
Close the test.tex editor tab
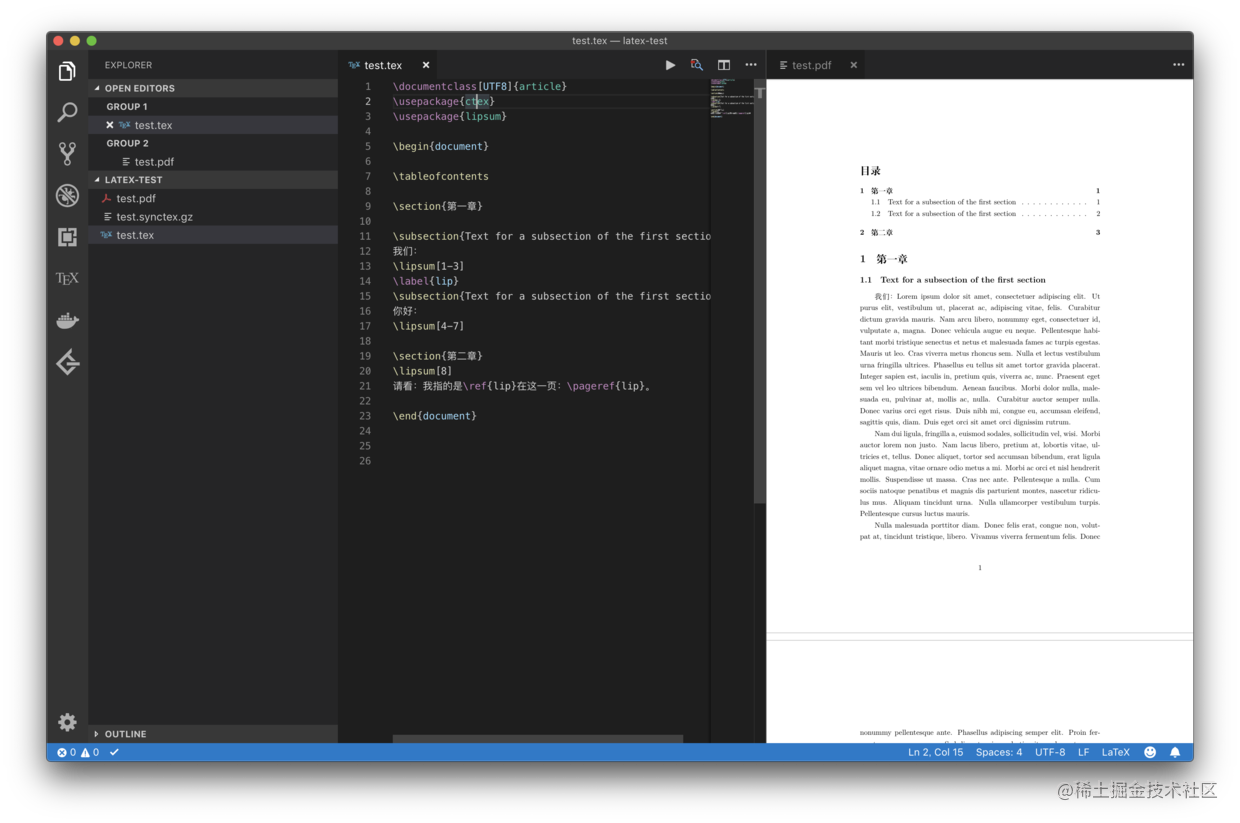tap(426, 65)
